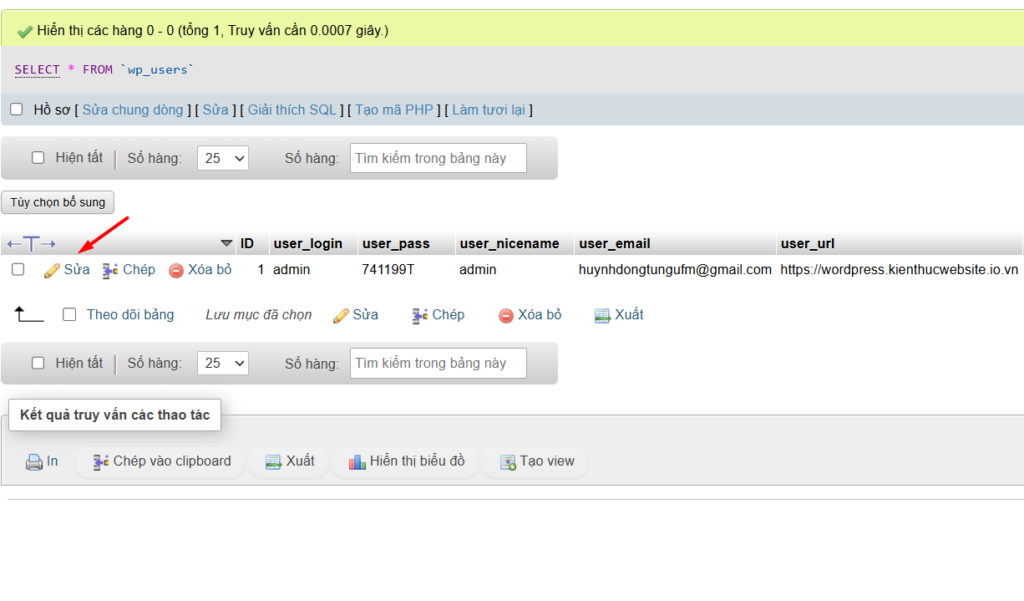Click the red Xóa bỏ icon in admin row
Viewport: 1024px width, 601px height.
[x=176, y=270]
